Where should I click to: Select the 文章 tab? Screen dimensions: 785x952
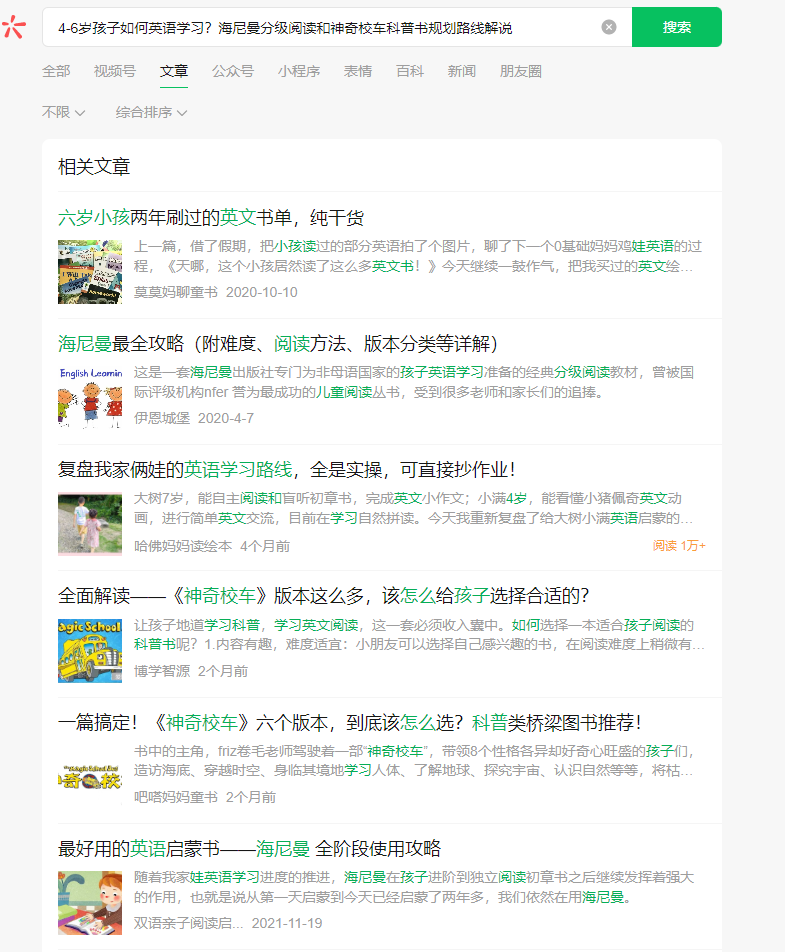click(174, 71)
